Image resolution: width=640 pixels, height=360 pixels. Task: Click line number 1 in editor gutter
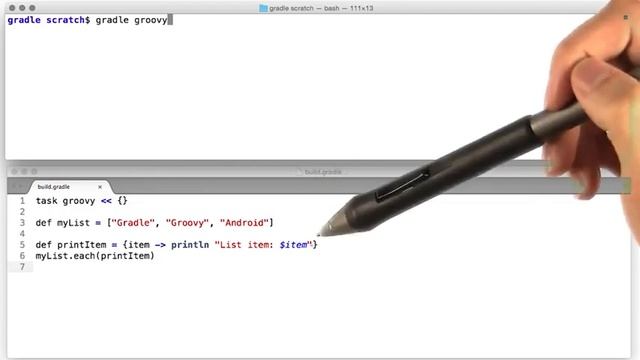pyautogui.click(x=22, y=201)
